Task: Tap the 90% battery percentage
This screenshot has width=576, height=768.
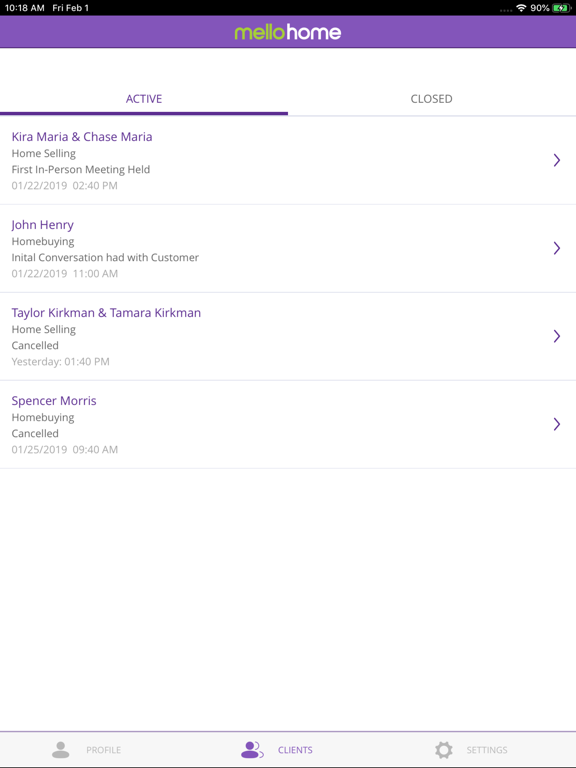Action: coord(540,8)
